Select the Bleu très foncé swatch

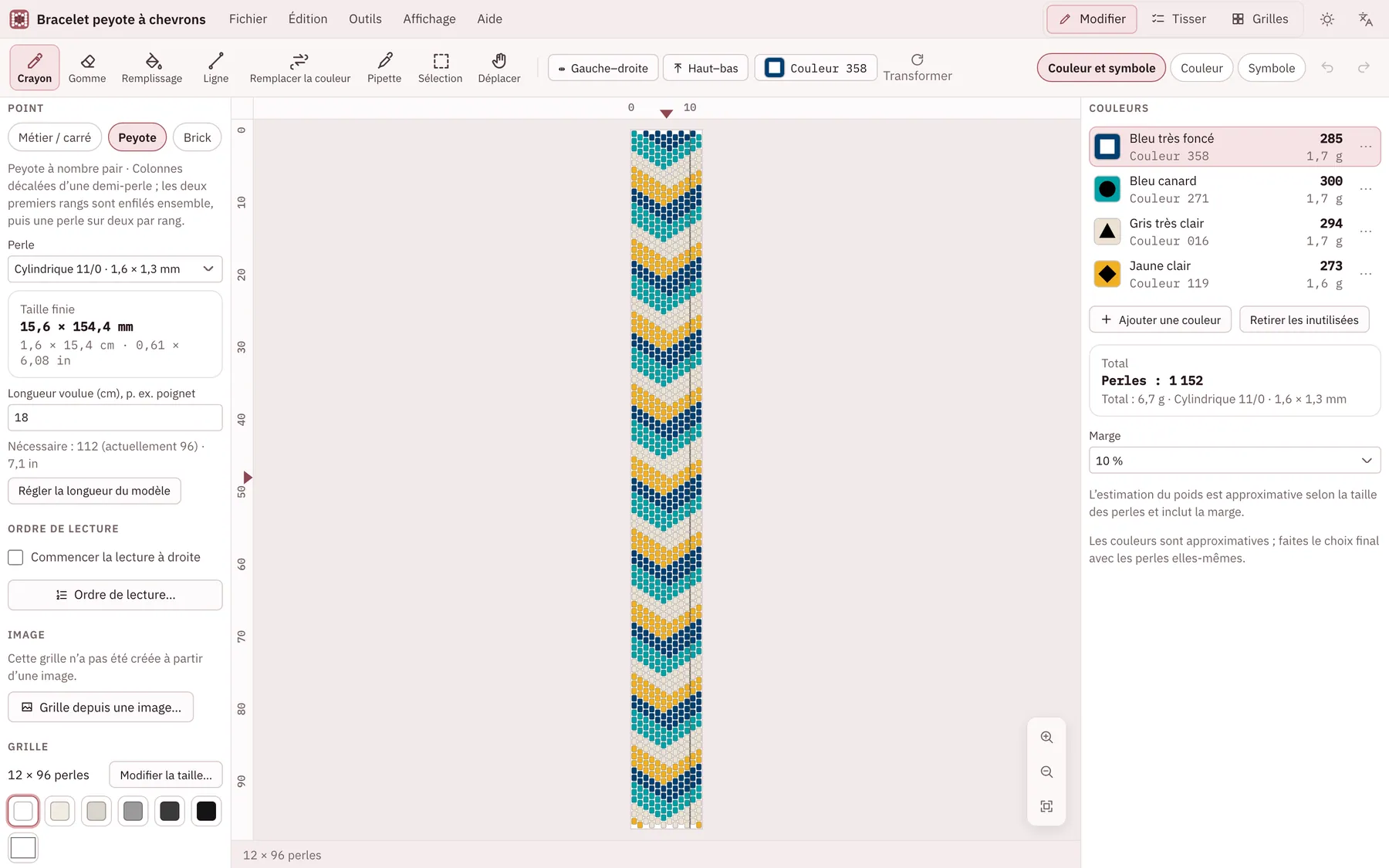(x=1107, y=147)
